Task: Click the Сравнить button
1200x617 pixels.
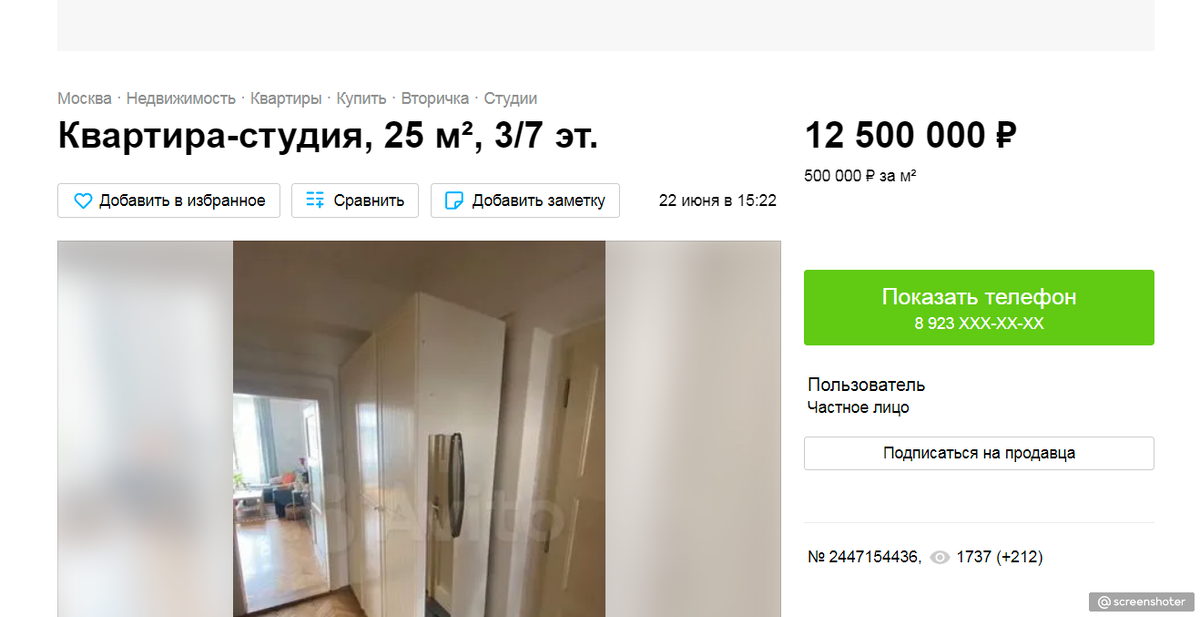Action: coord(355,201)
